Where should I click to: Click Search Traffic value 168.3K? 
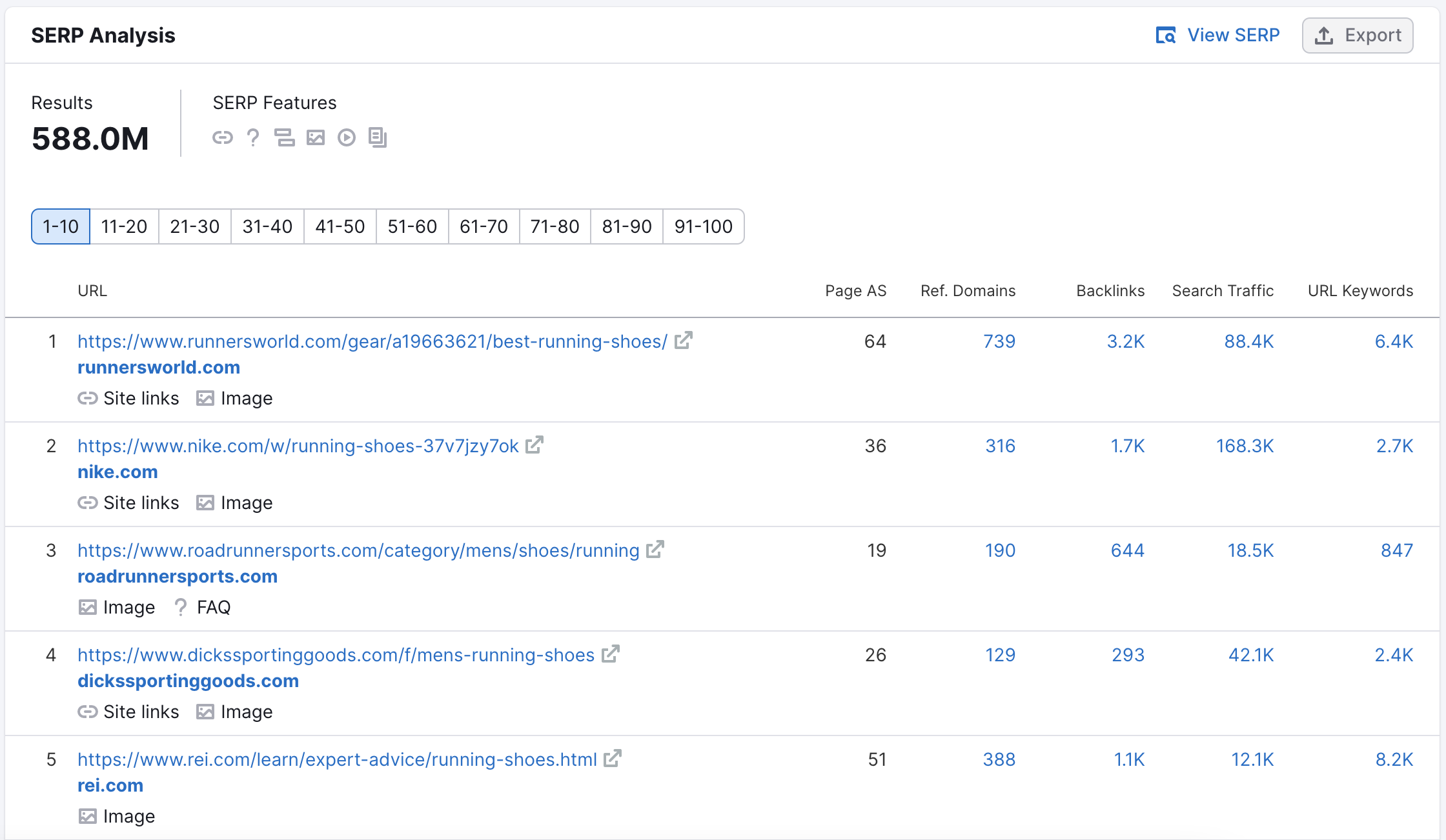pos(1245,446)
